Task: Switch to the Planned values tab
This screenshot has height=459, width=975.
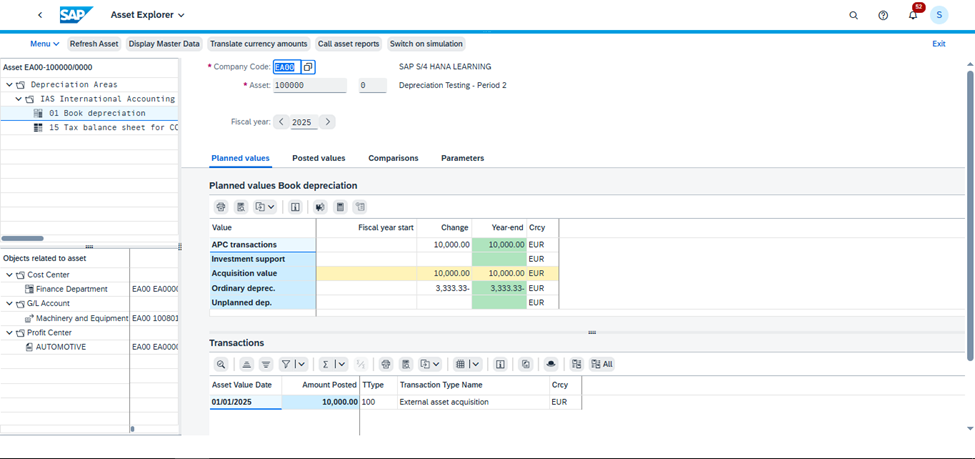Action: pyautogui.click(x=241, y=158)
